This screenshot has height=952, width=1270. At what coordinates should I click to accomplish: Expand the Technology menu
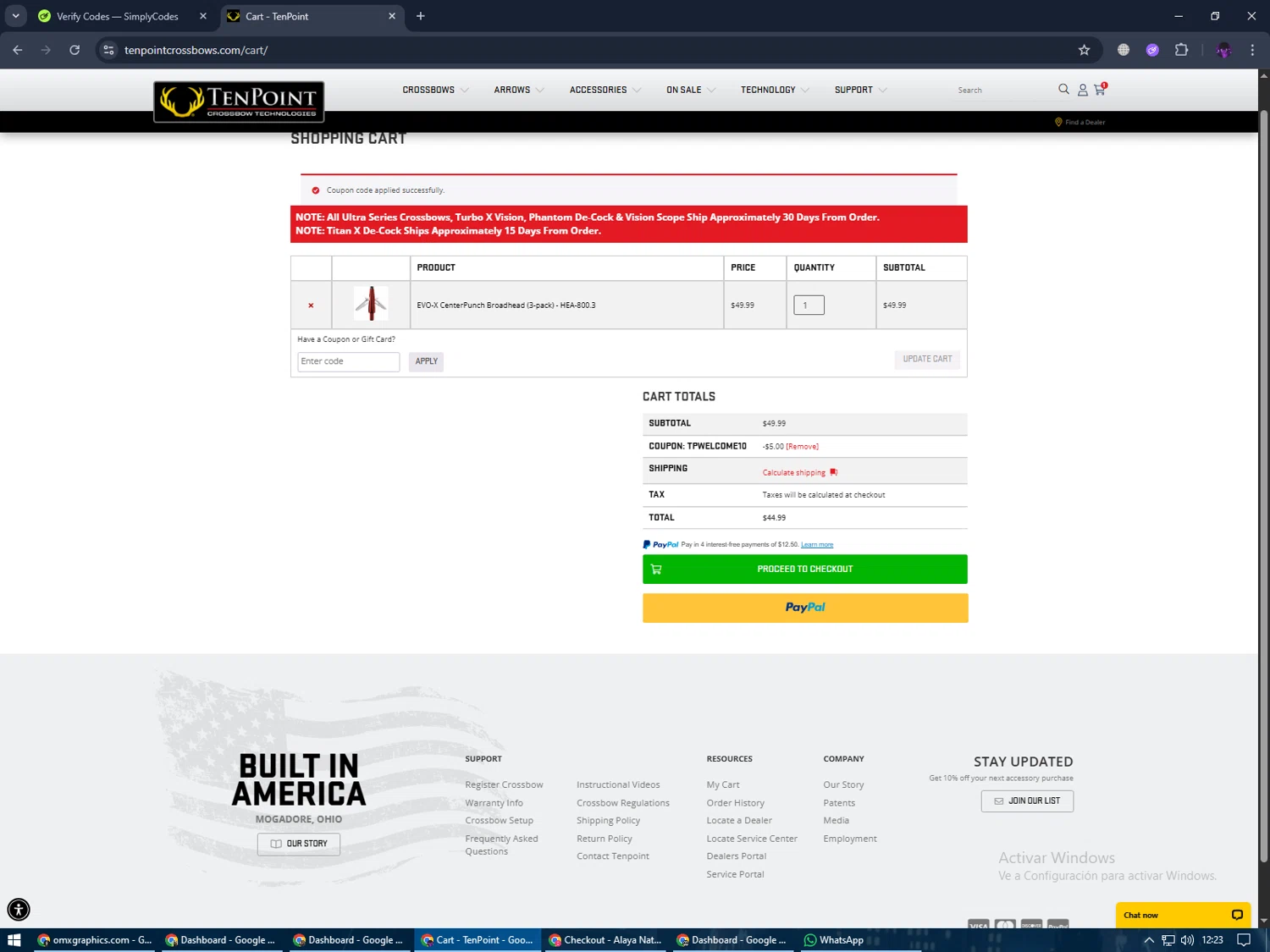(x=775, y=90)
